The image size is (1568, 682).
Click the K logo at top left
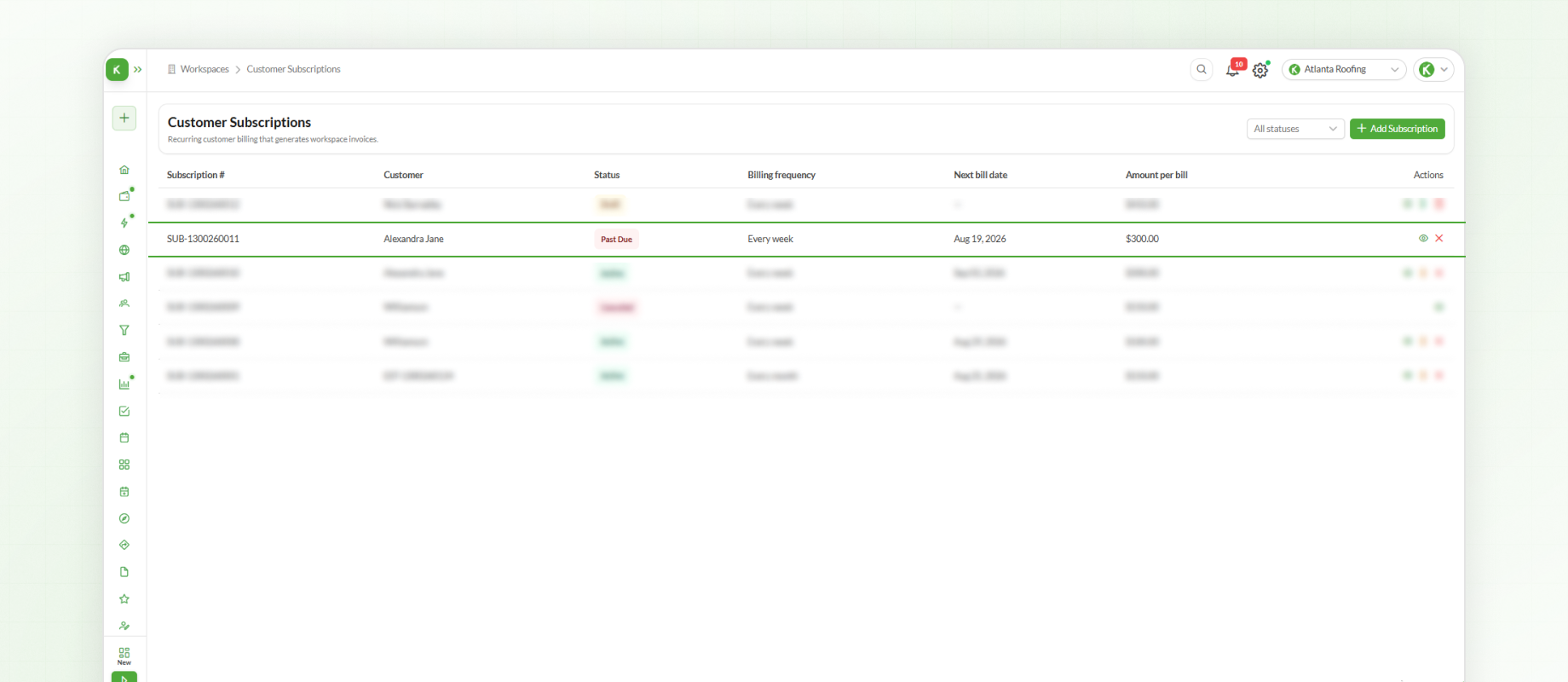[x=117, y=70]
